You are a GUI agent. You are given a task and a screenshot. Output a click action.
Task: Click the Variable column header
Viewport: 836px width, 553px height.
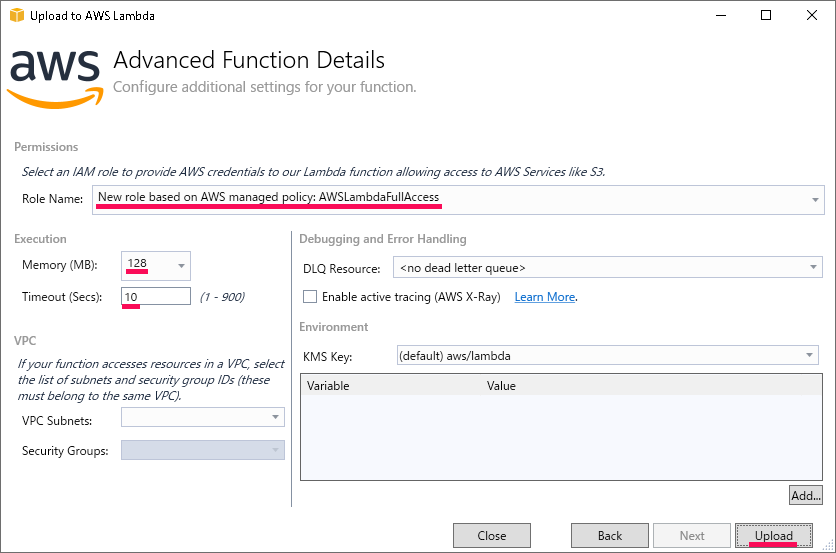pos(328,386)
